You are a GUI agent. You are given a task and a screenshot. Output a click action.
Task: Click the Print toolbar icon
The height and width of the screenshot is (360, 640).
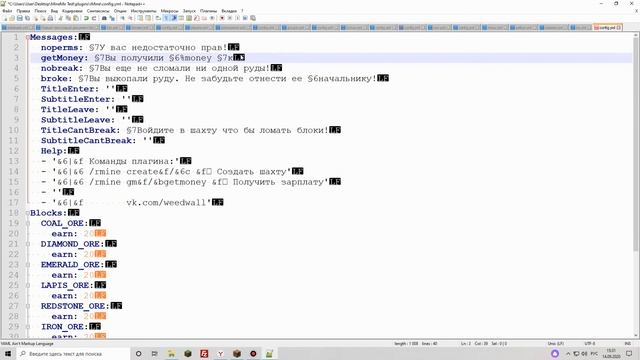50,18
